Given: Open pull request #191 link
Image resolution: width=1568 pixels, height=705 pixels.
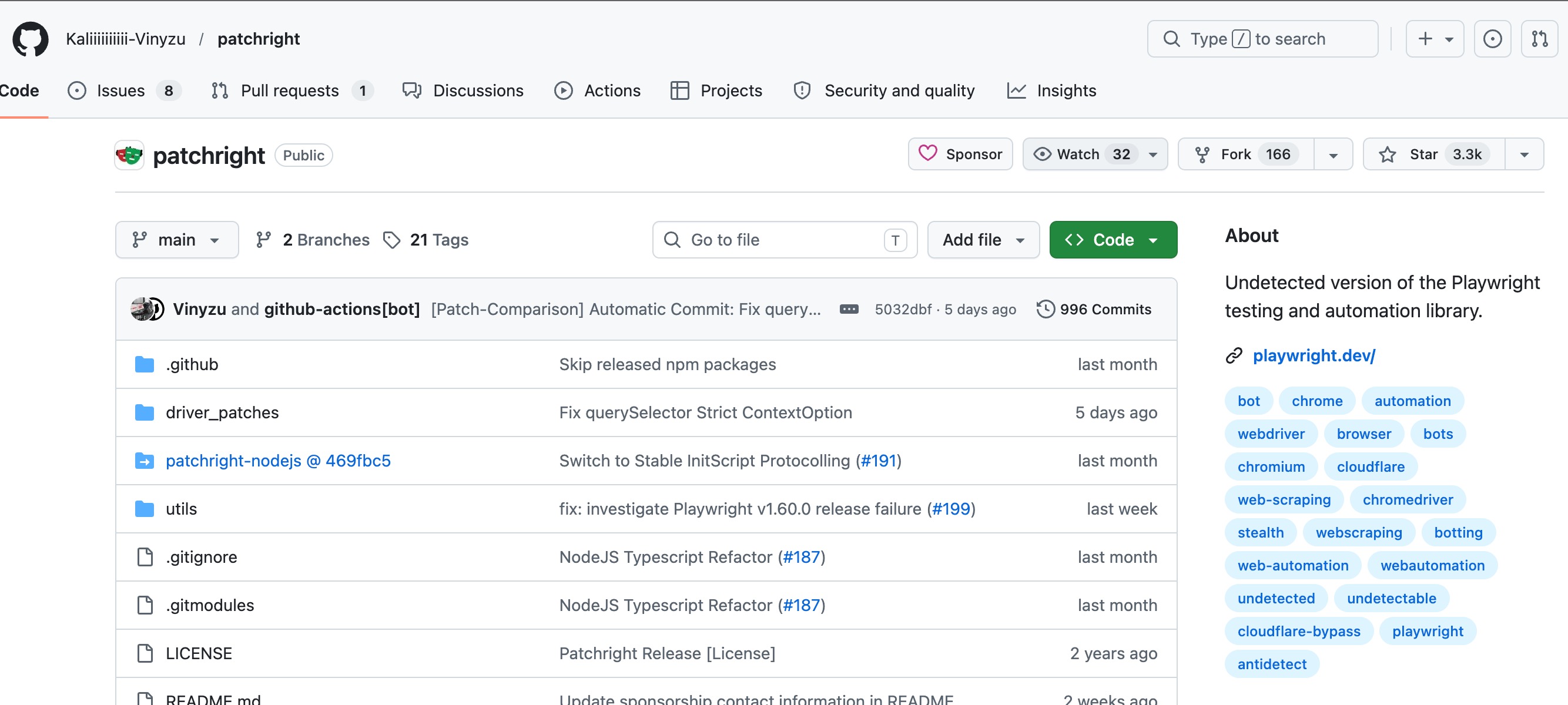Looking at the screenshot, I should [x=879, y=461].
